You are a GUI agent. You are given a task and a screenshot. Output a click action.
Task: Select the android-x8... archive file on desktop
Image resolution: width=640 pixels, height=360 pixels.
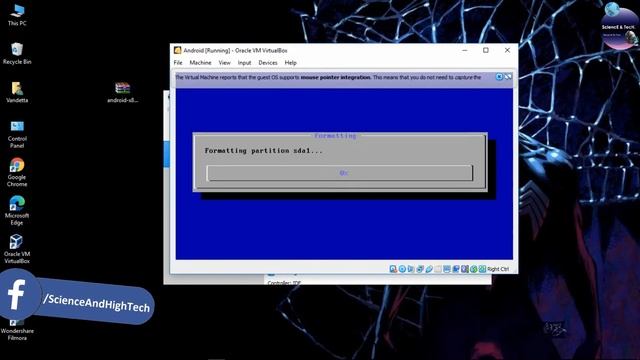(x=122, y=92)
